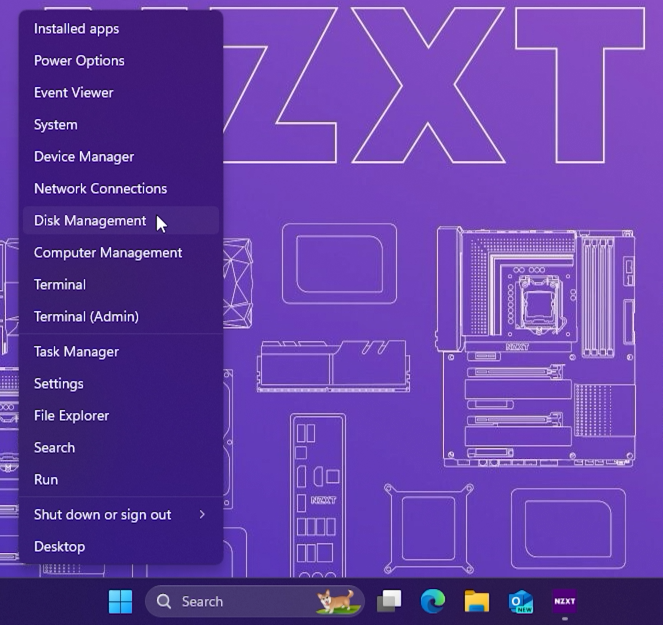Screen dimensions: 663x625
Task: Open the NZXT app on the taskbar
Action: coord(564,601)
